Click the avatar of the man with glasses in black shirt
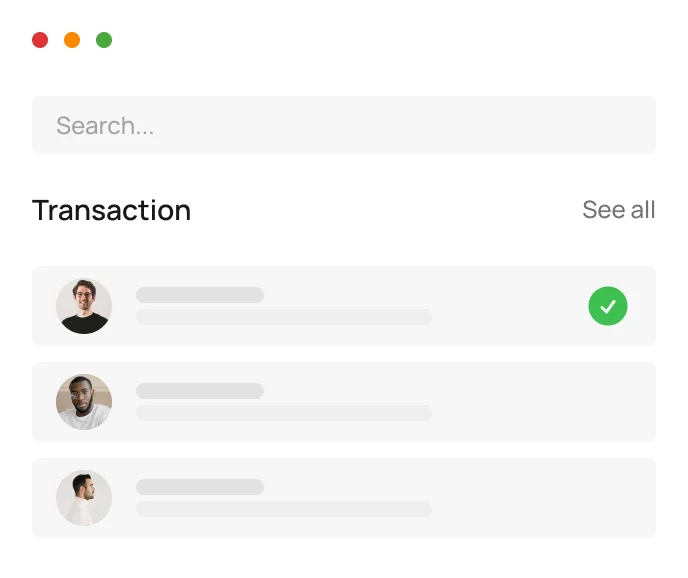Viewport: 688px width, 578px height. 84,306
